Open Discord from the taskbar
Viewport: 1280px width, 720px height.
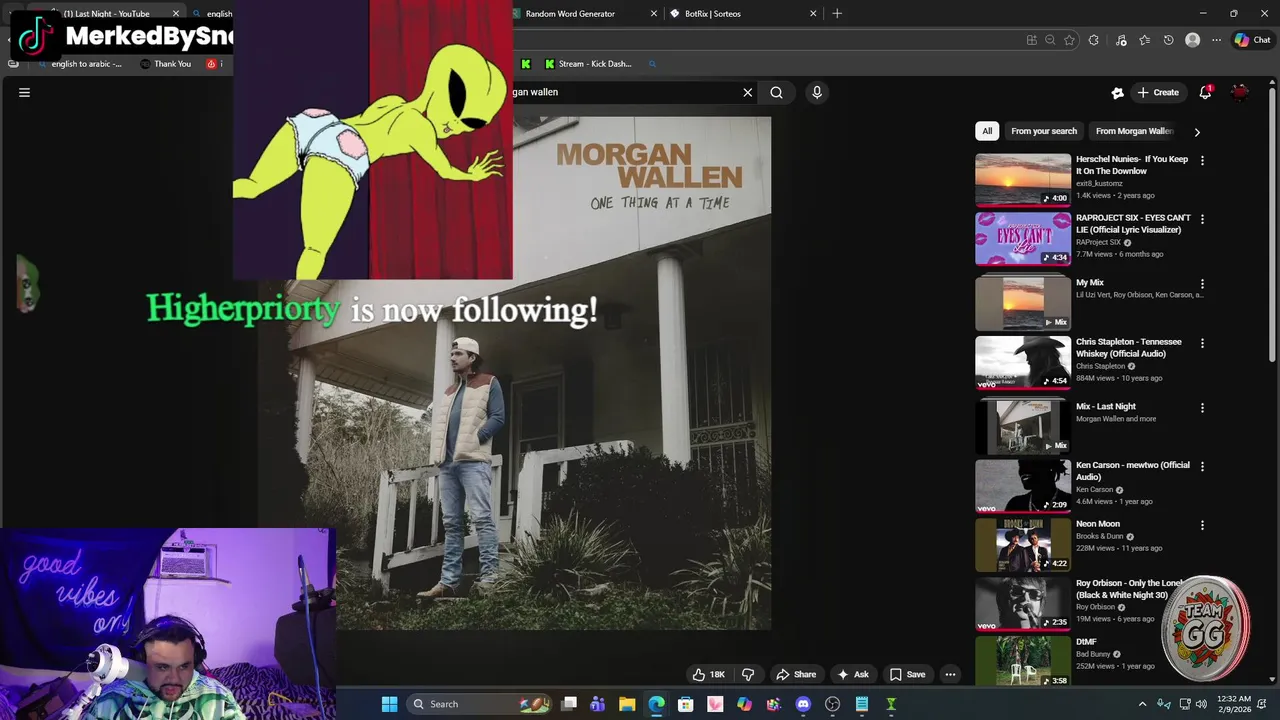(803, 704)
